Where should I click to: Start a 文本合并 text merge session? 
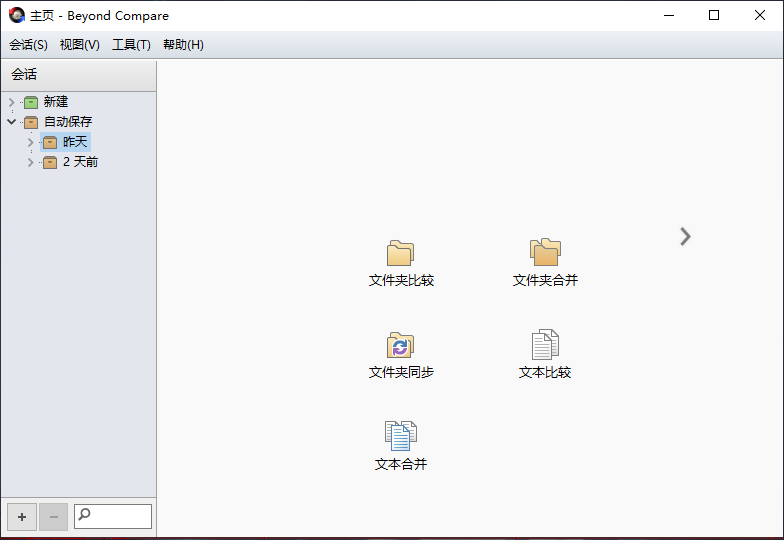[x=400, y=446]
